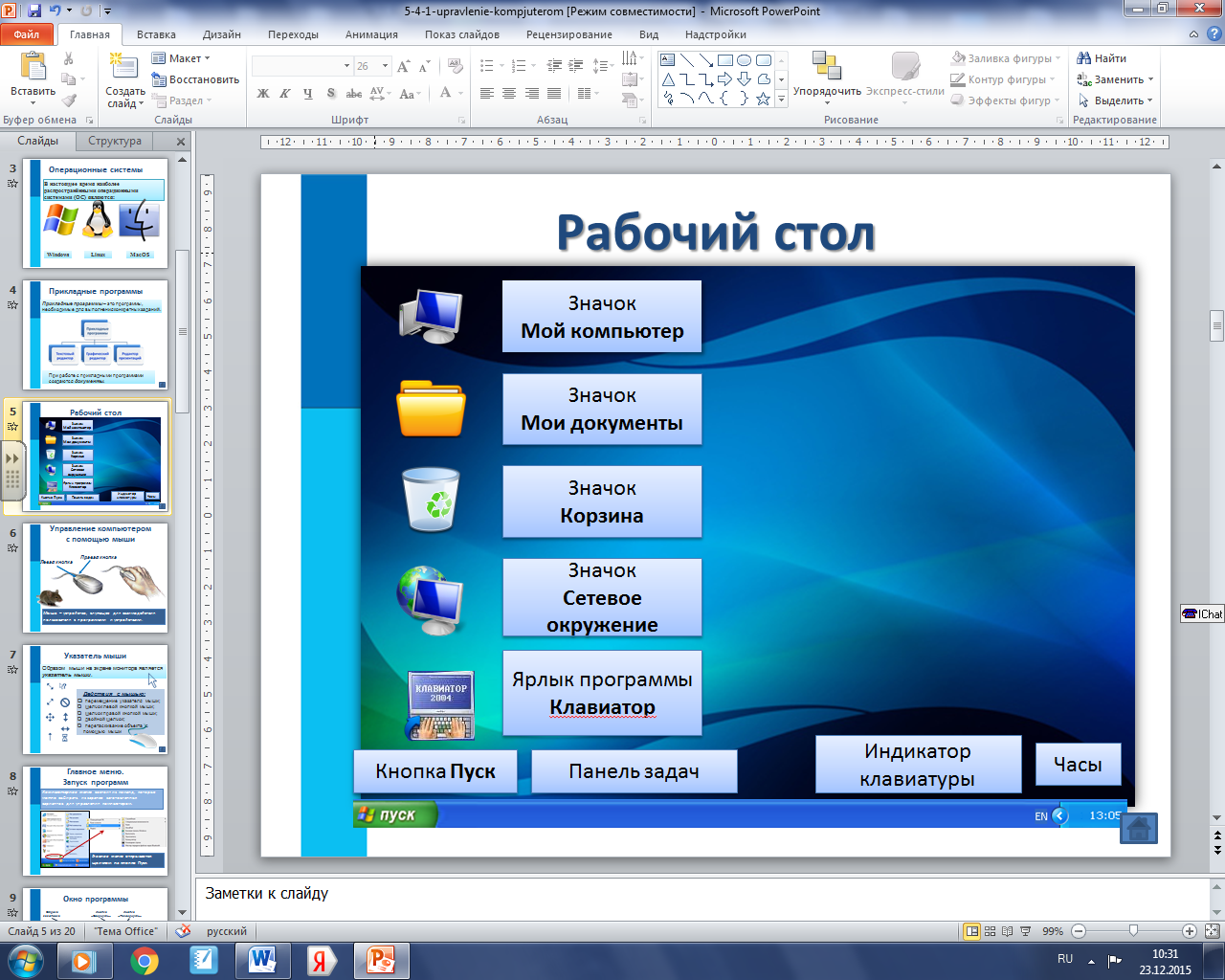Toggle text shadow (S) formatting
1225x980 pixels.
click(x=331, y=93)
